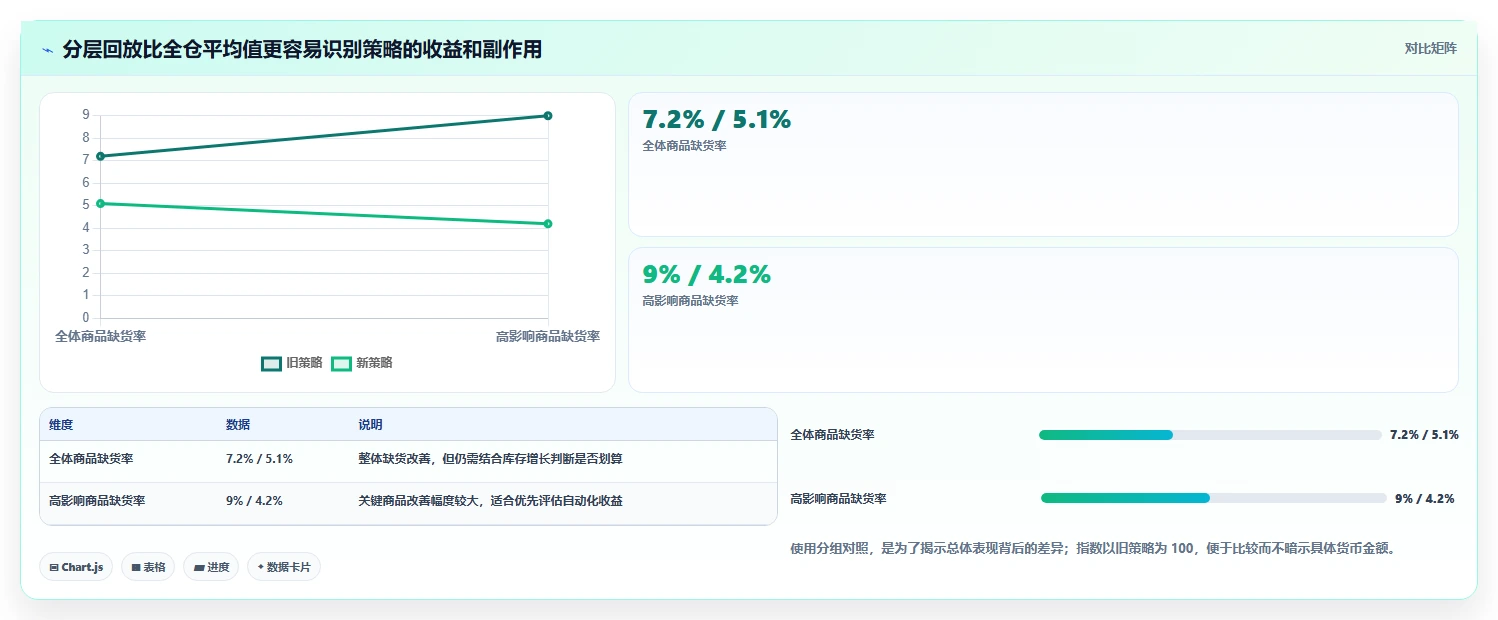The height and width of the screenshot is (620, 1498).
Task: Click the 旧策略 legend label
Action: point(304,363)
